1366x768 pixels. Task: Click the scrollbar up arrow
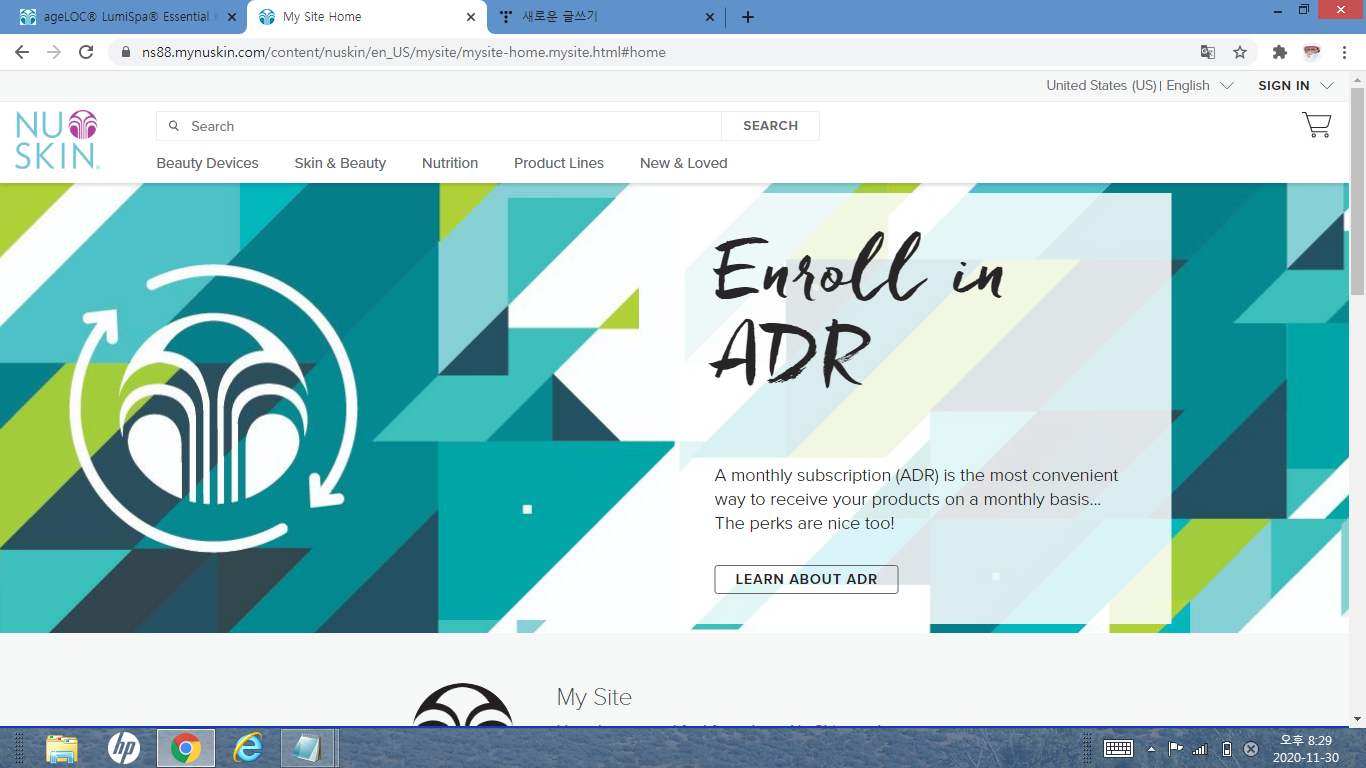point(1357,79)
